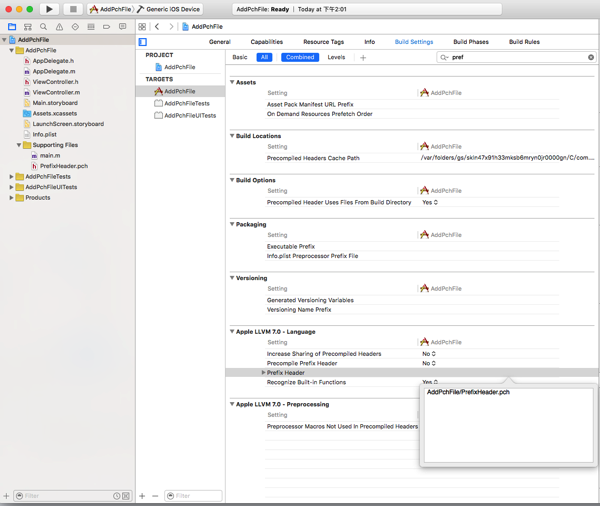Add a new build setting plus
This screenshot has width=600, height=506.
363,57
